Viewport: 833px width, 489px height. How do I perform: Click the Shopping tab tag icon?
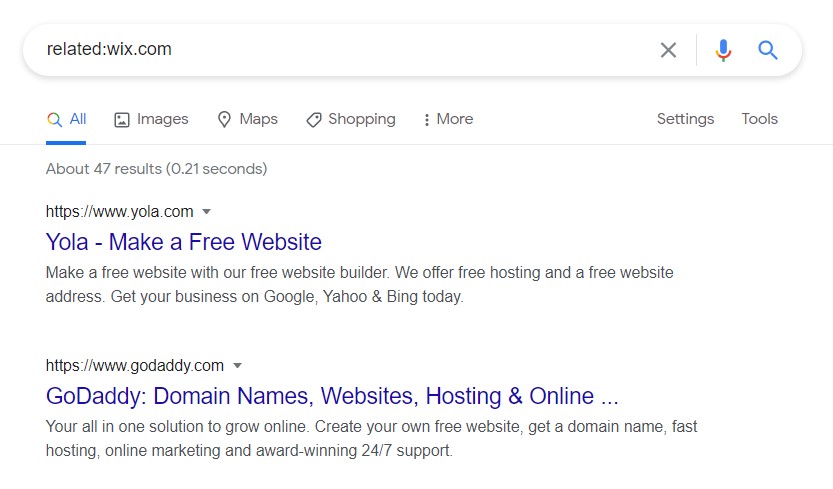point(314,120)
